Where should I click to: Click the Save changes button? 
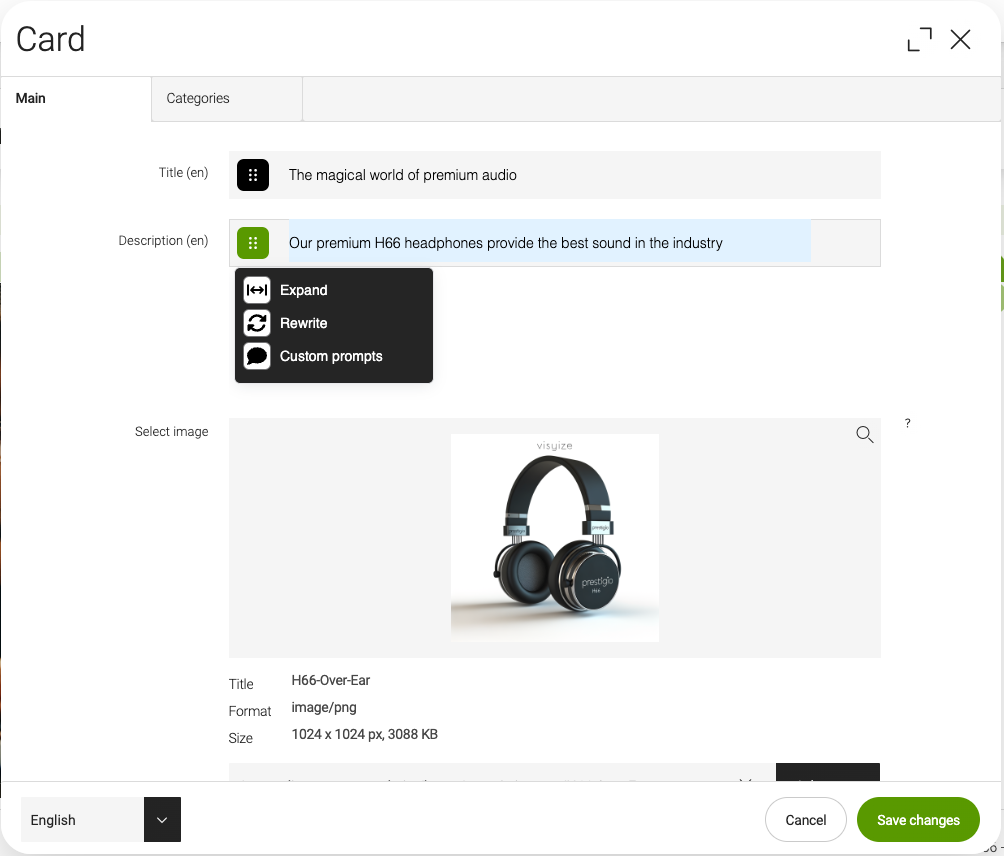[918, 820]
